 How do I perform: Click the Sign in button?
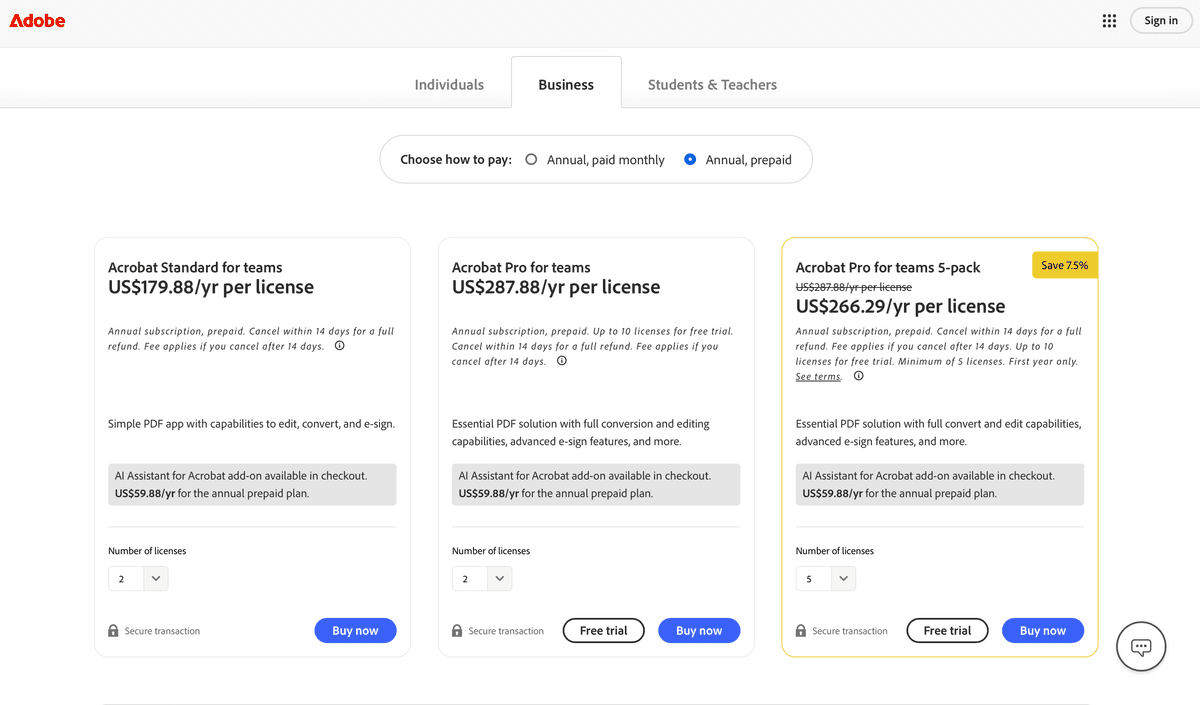[x=1161, y=20]
